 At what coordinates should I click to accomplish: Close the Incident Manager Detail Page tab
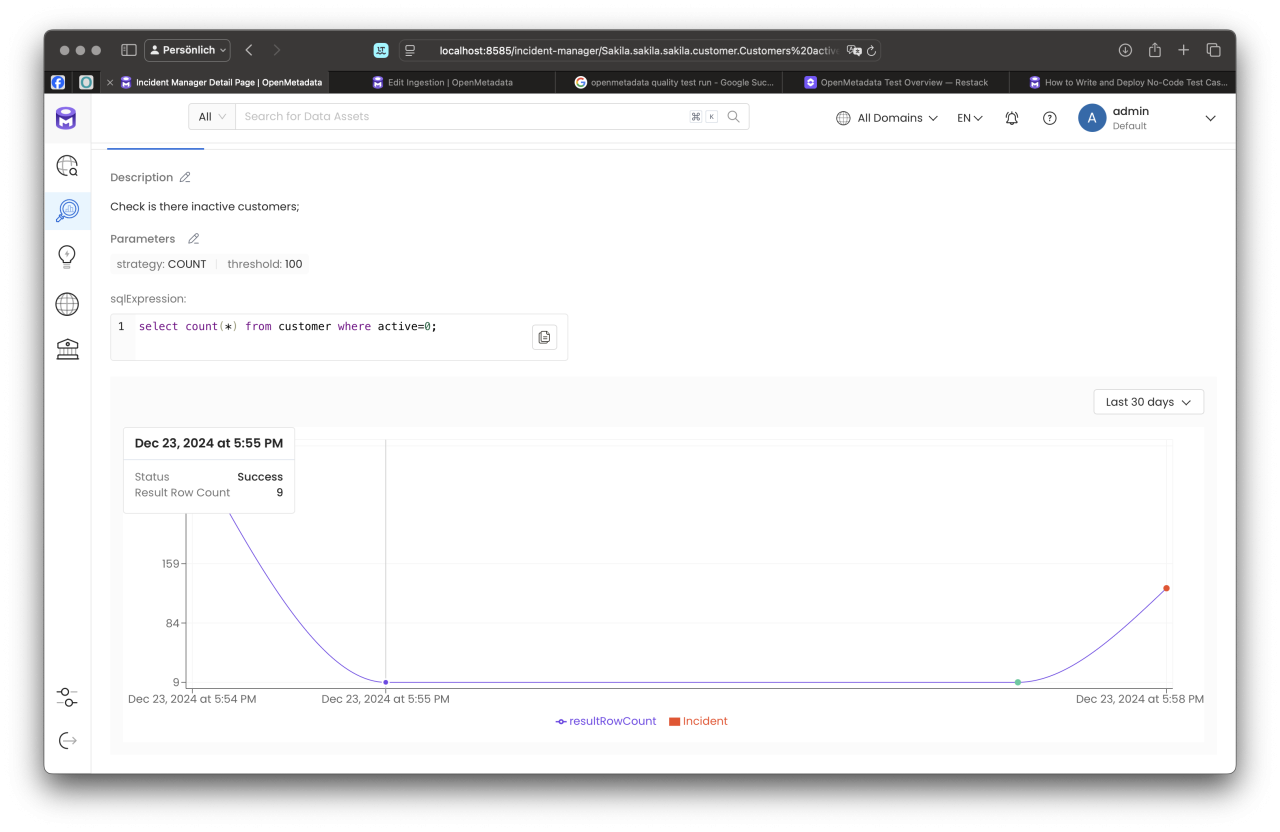coord(109,82)
